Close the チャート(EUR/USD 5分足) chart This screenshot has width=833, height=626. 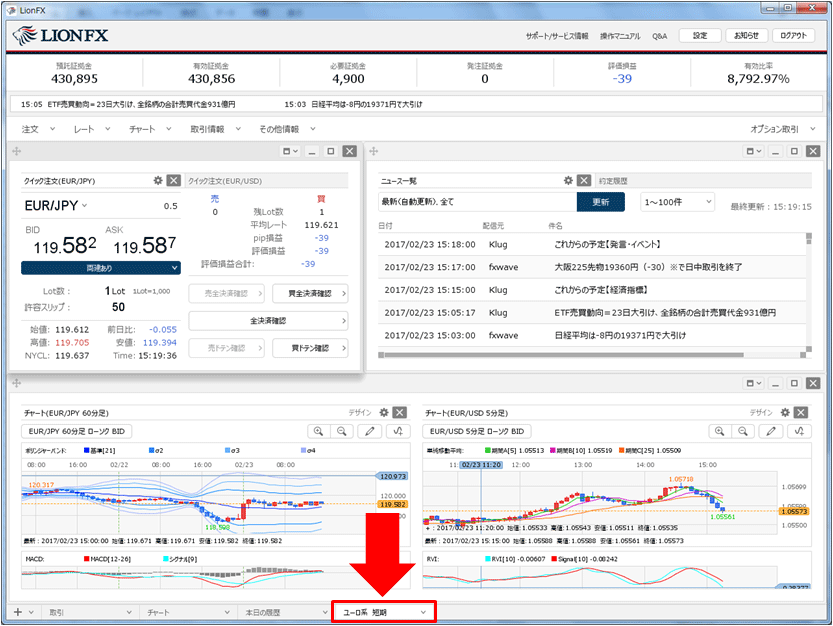click(801, 412)
